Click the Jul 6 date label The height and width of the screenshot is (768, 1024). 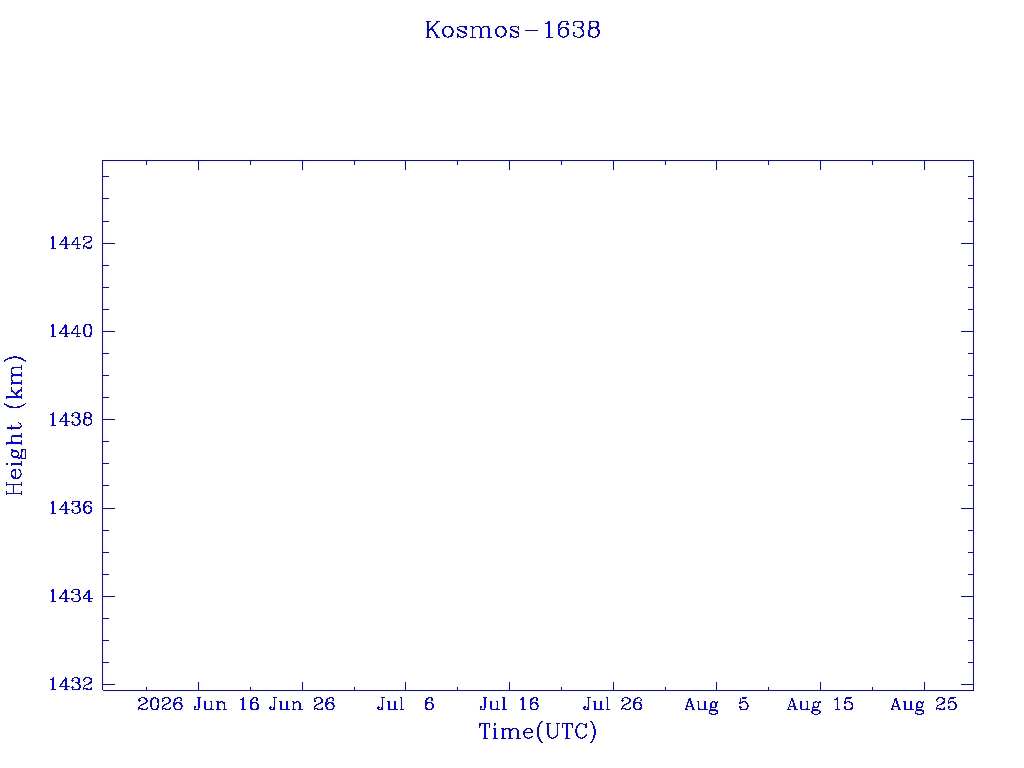[406, 704]
